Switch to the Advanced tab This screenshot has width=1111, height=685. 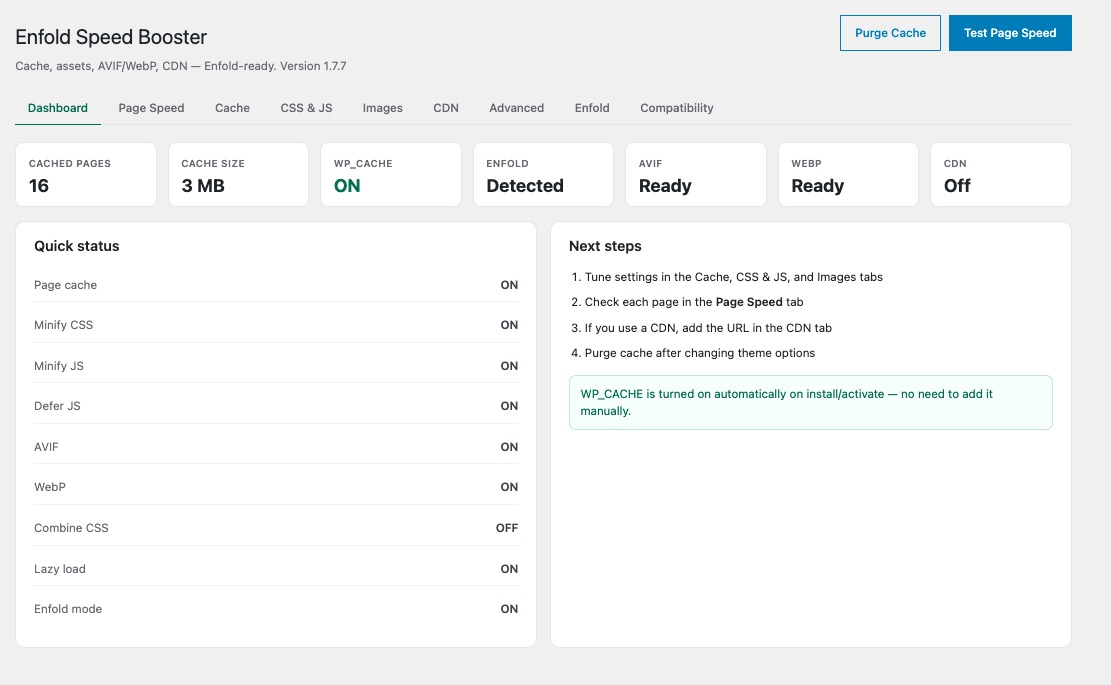(517, 108)
